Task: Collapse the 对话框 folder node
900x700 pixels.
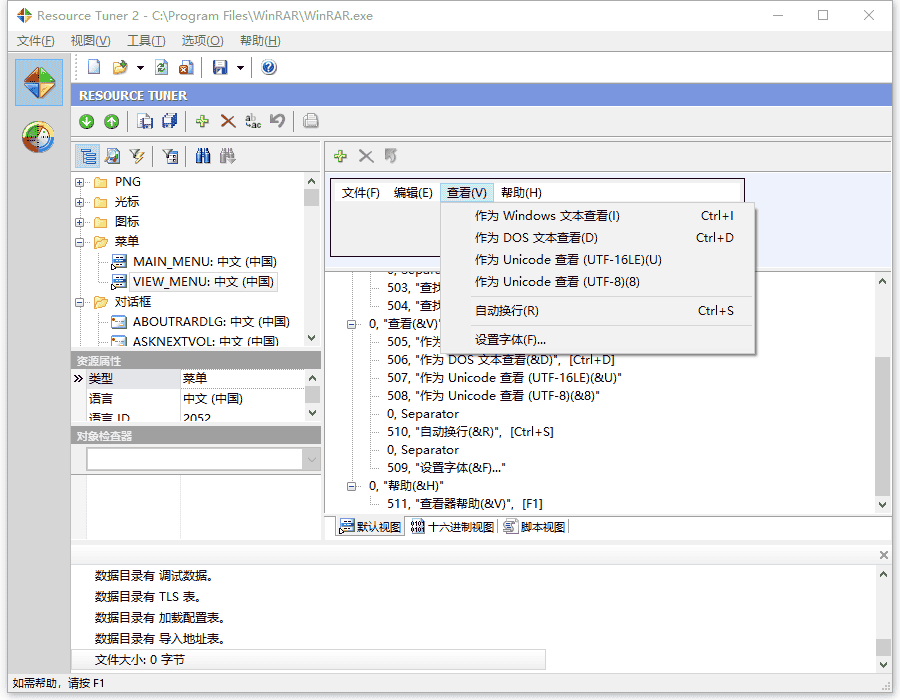Action: click(79, 302)
